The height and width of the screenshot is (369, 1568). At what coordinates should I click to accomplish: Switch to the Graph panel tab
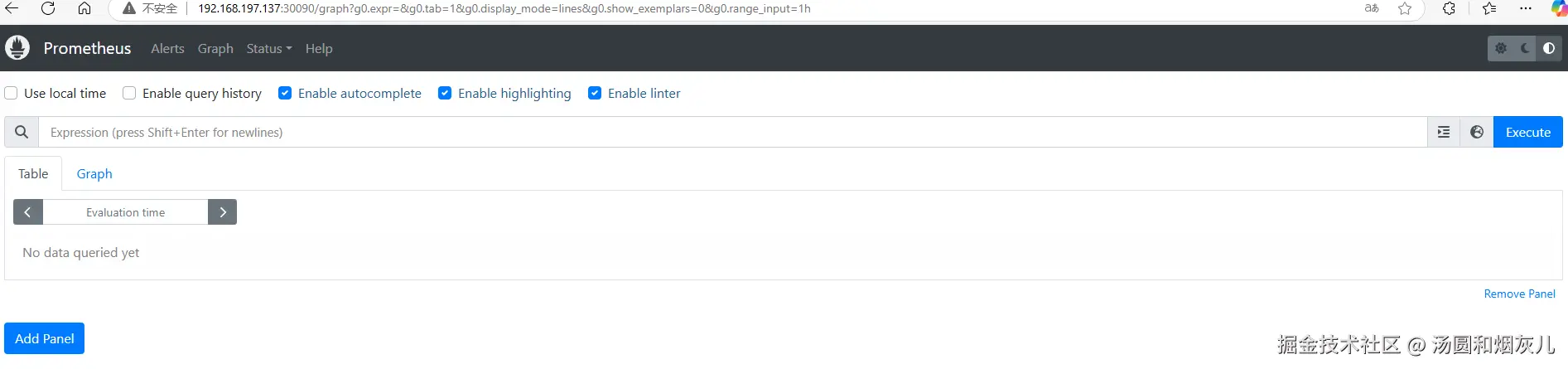click(x=94, y=174)
